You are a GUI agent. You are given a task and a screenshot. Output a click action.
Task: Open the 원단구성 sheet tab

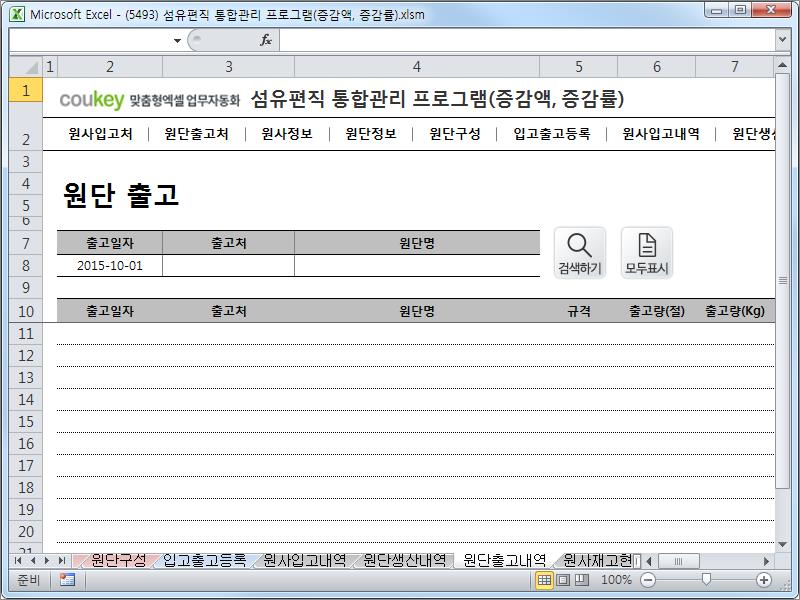click(x=118, y=560)
